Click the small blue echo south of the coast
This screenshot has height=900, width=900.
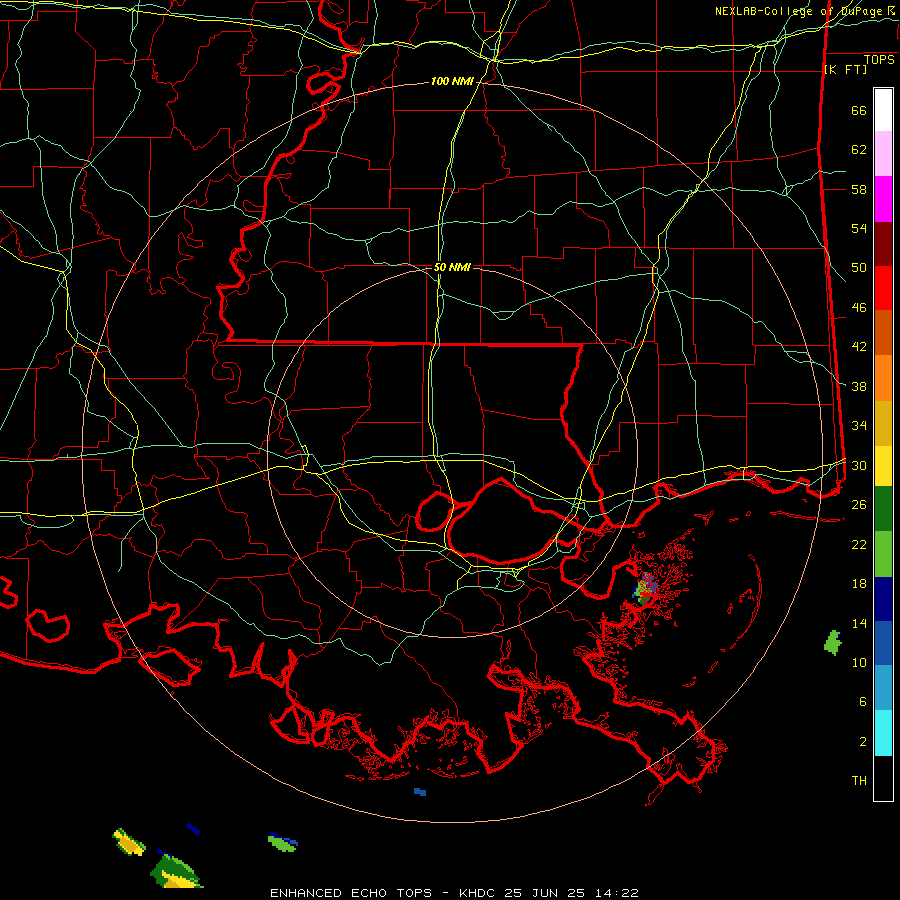tap(420, 792)
